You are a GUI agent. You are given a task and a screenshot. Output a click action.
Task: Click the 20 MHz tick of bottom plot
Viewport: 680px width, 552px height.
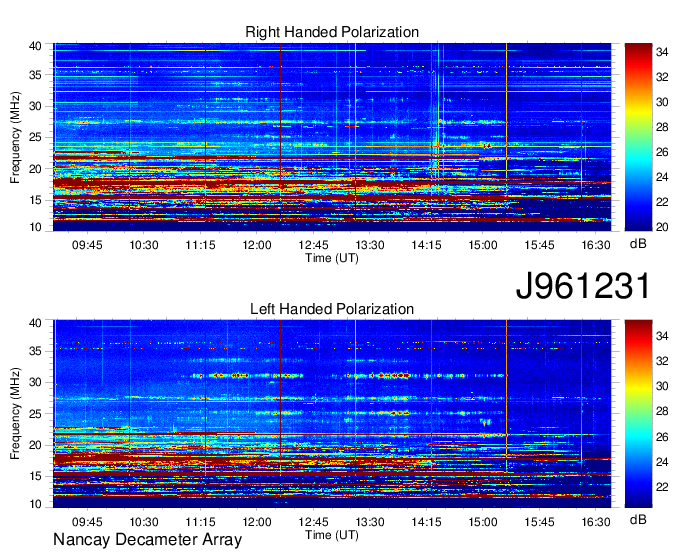tap(36, 445)
